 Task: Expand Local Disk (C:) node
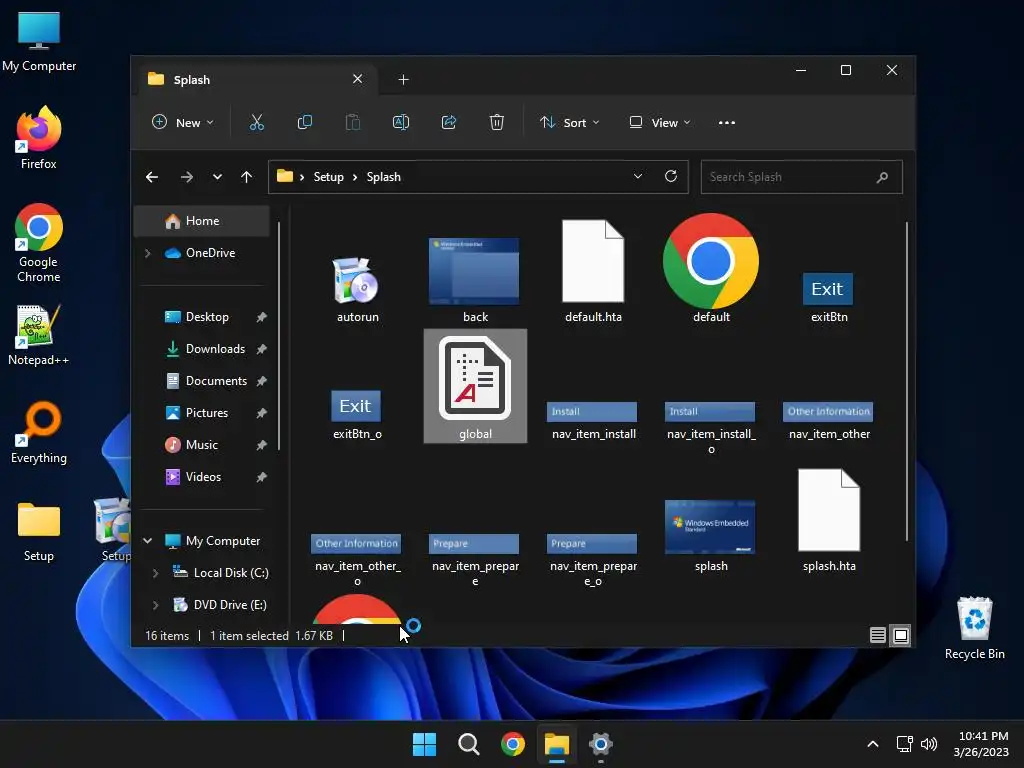point(155,573)
